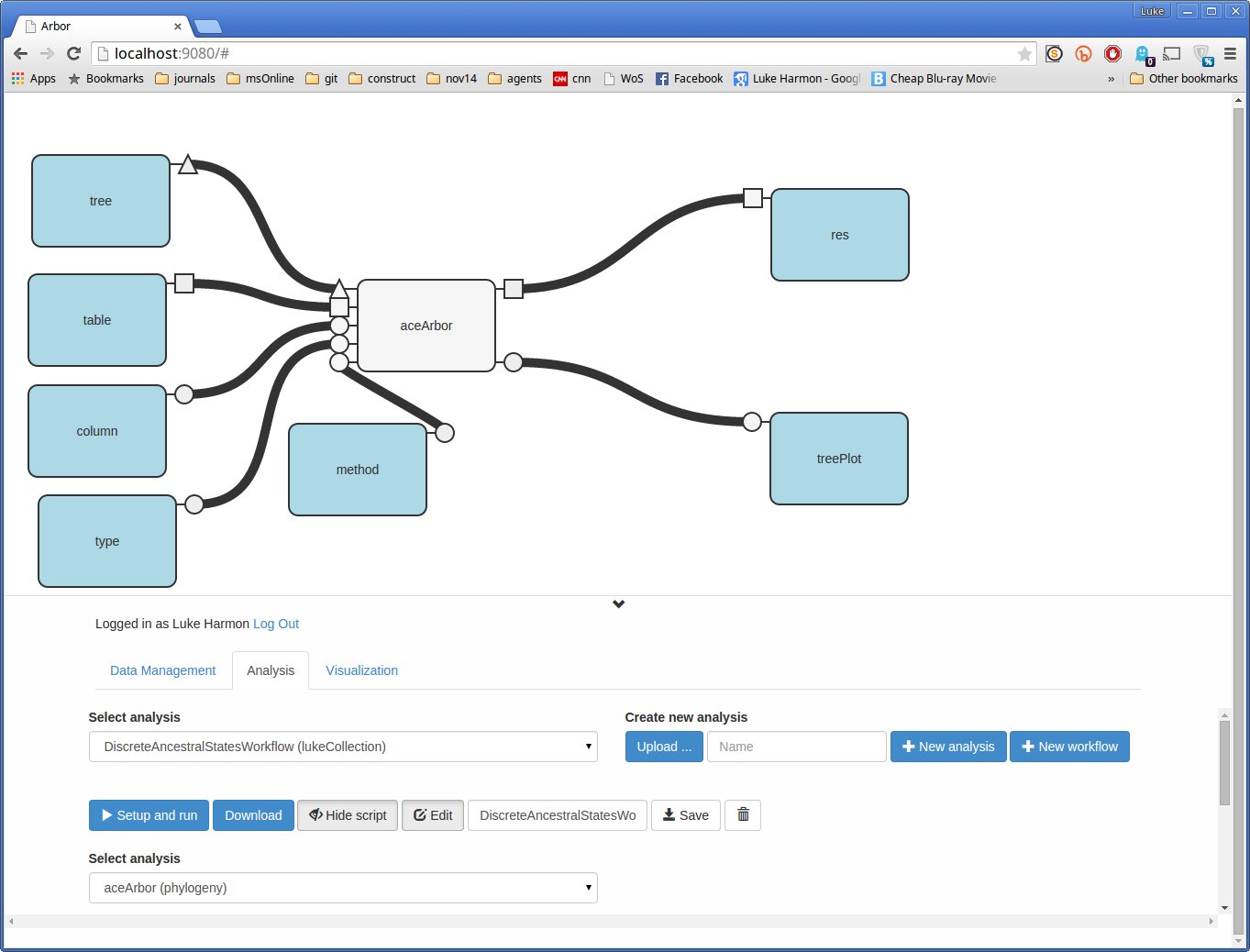The width and height of the screenshot is (1250, 952).
Task: Select the aceArbor analysis node
Action: tap(426, 326)
